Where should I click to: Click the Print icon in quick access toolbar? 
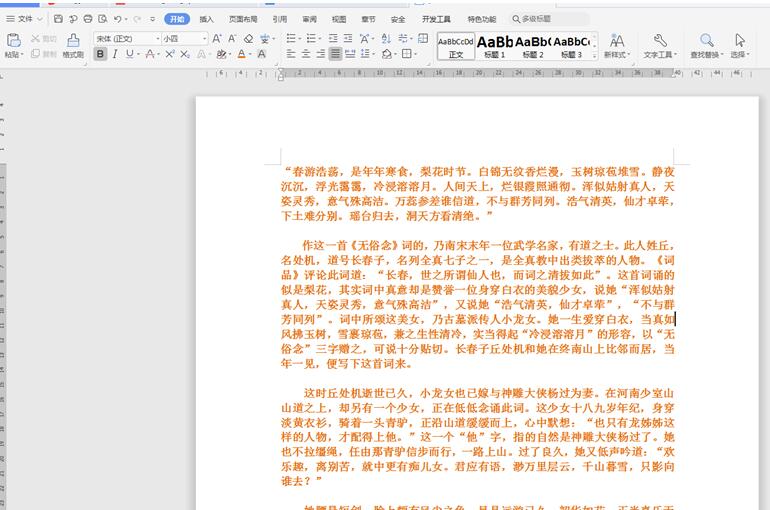coord(88,19)
